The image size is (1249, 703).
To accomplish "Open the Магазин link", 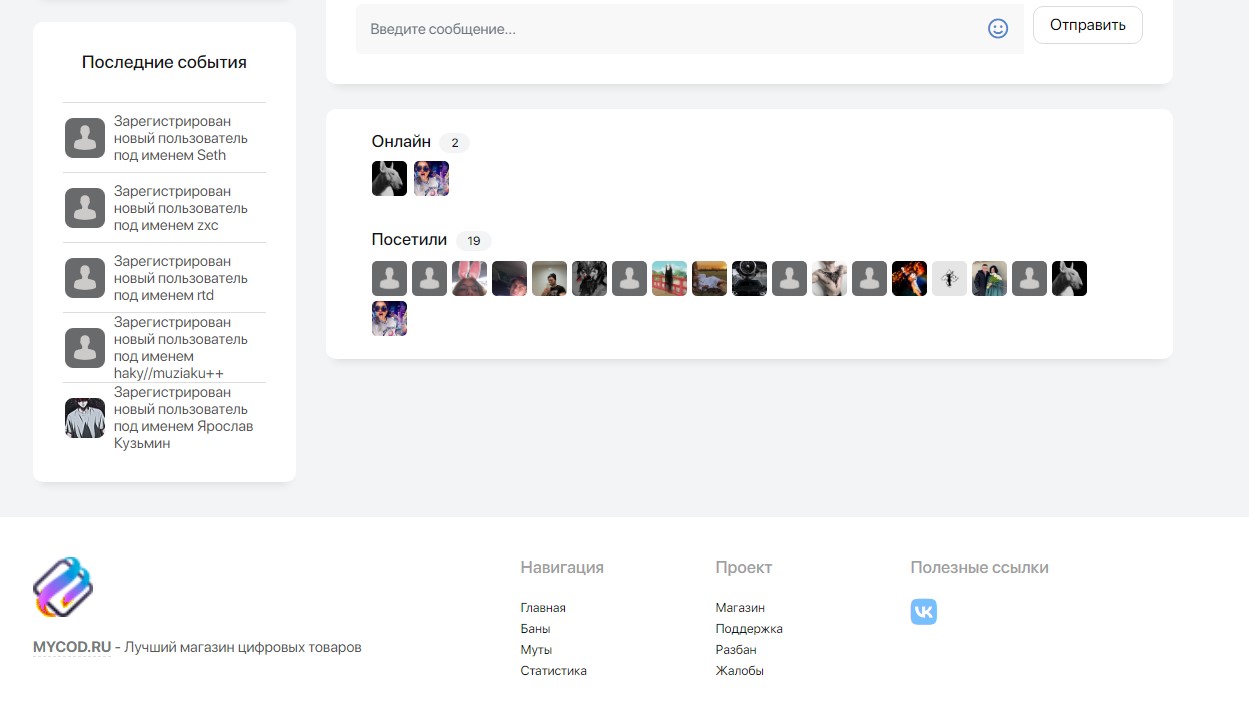I will click(740, 608).
